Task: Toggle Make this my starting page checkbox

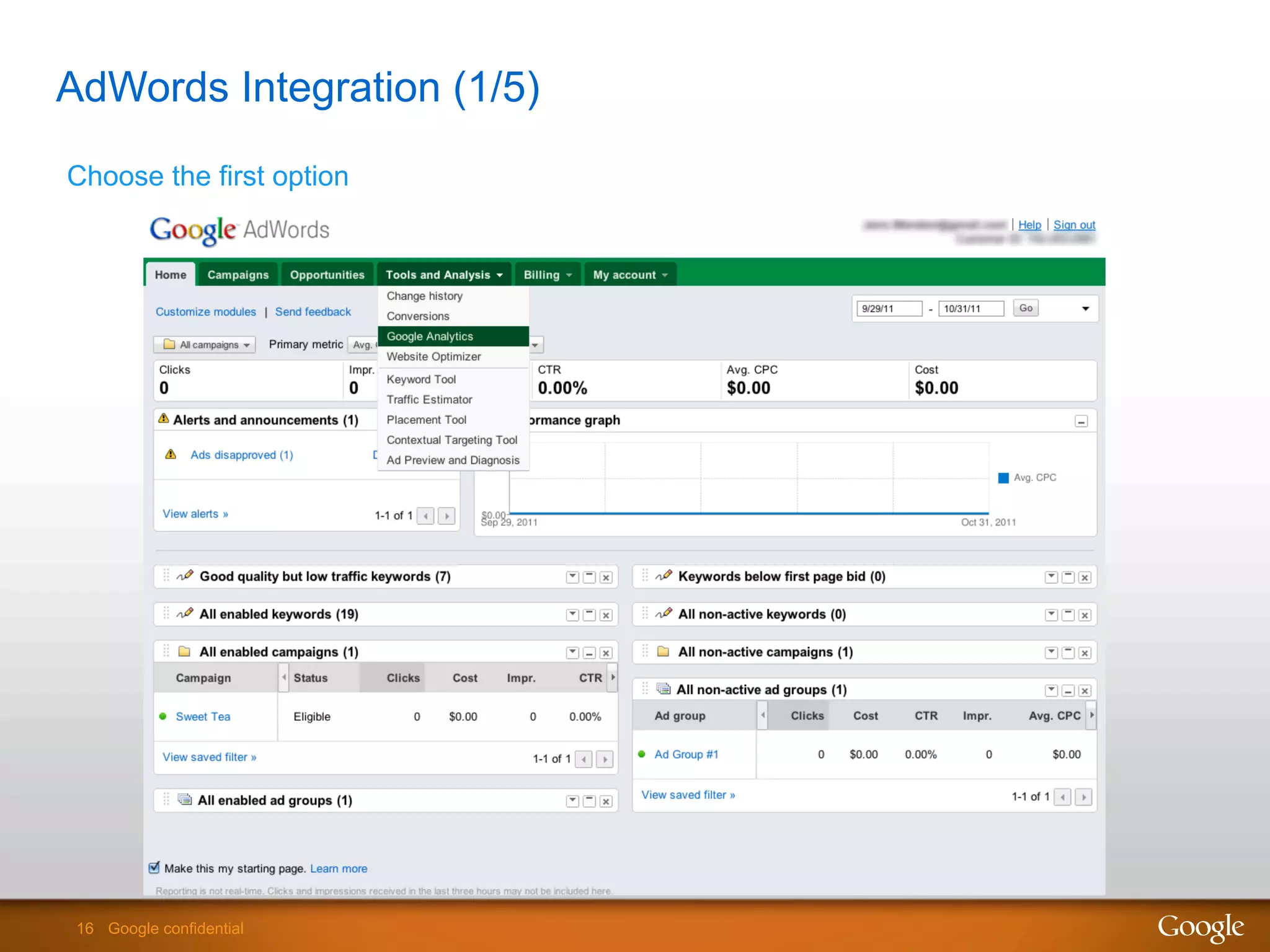Action: tap(154, 868)
